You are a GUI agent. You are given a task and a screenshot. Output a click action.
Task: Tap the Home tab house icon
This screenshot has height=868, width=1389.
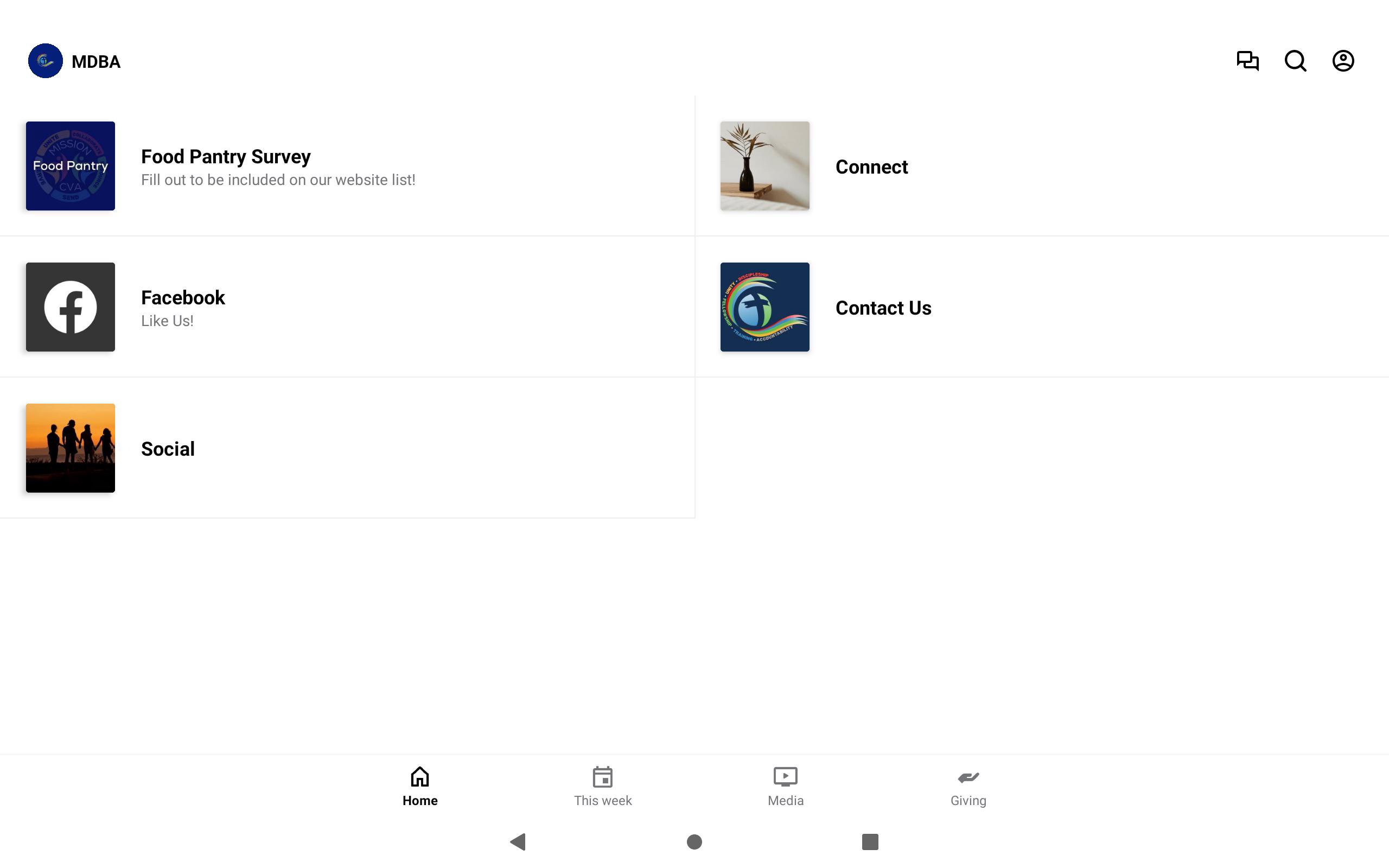pyautogui.click(x=419, y=777)
